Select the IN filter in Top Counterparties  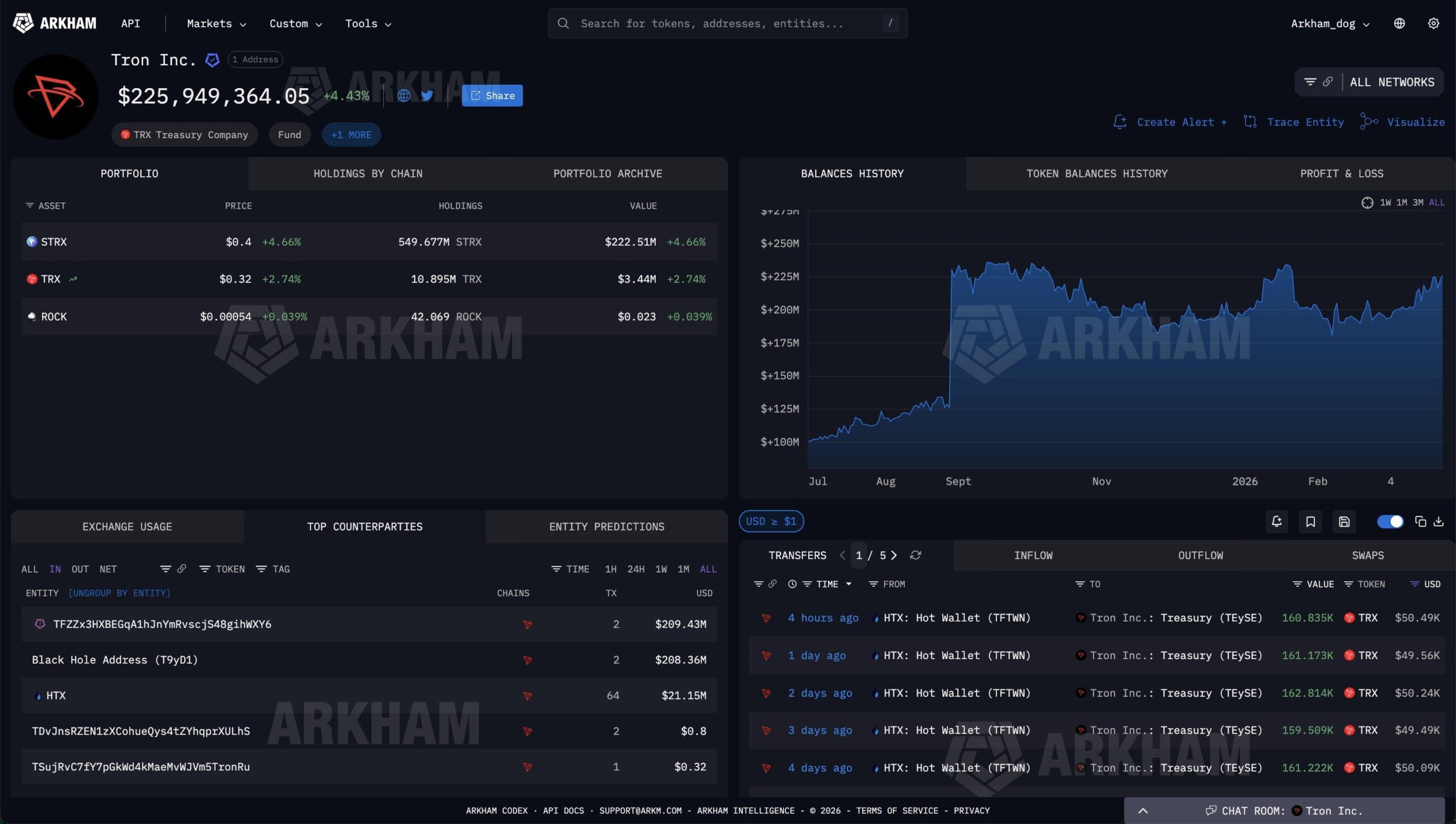(x=55, y=569)
